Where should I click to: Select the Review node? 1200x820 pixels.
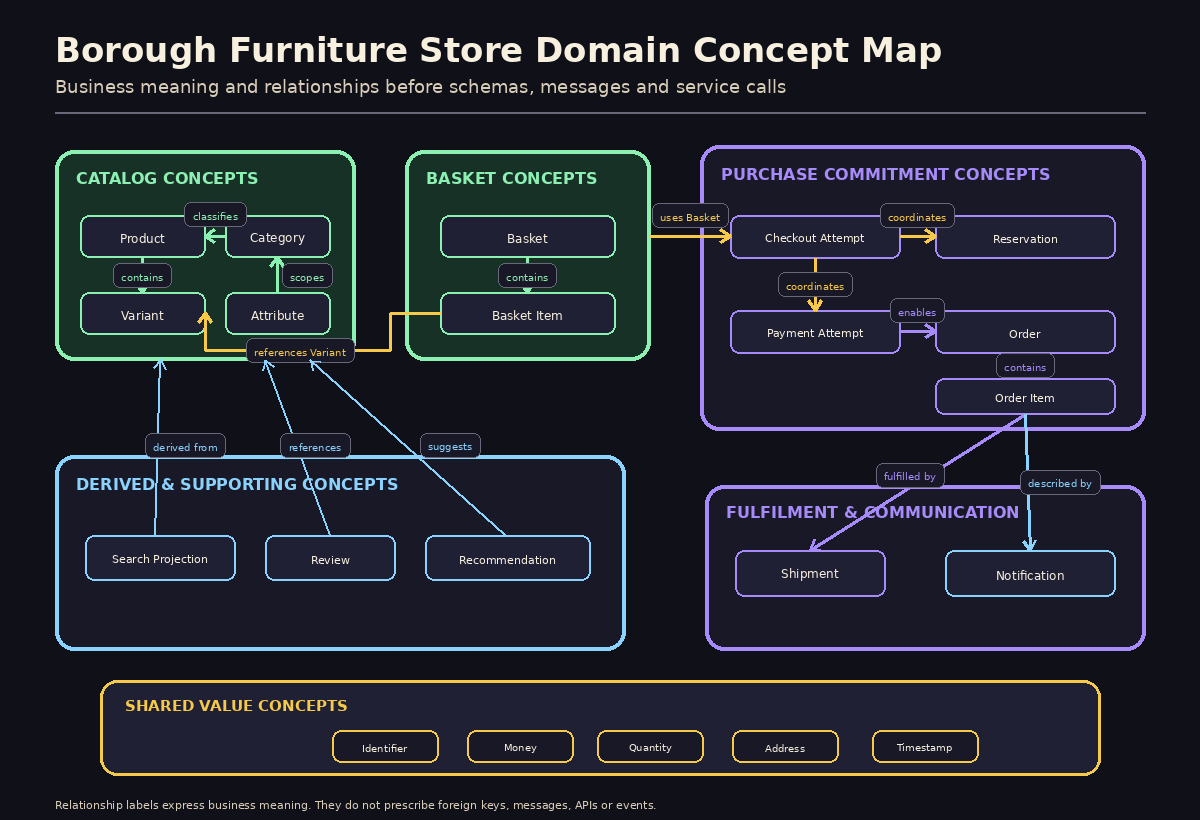(330, 559)
